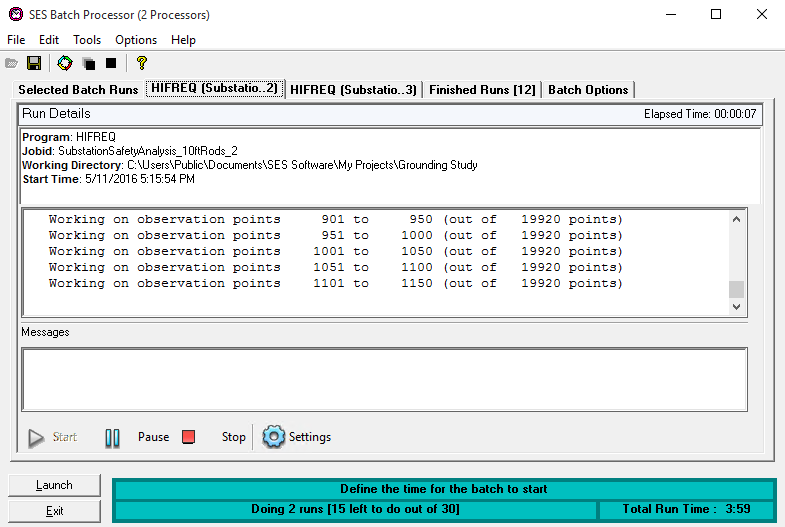Image resolution: width=785 pixels, height=527 pixels.
Task: Click the open folder toolbar icon
Action: pyautogui.click(x=12, y=64)
